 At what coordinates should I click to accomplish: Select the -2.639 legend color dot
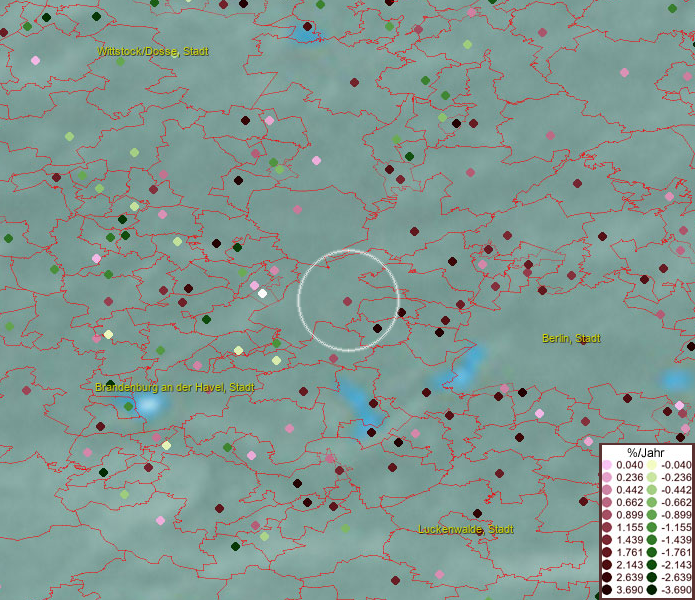coord(652,577)
